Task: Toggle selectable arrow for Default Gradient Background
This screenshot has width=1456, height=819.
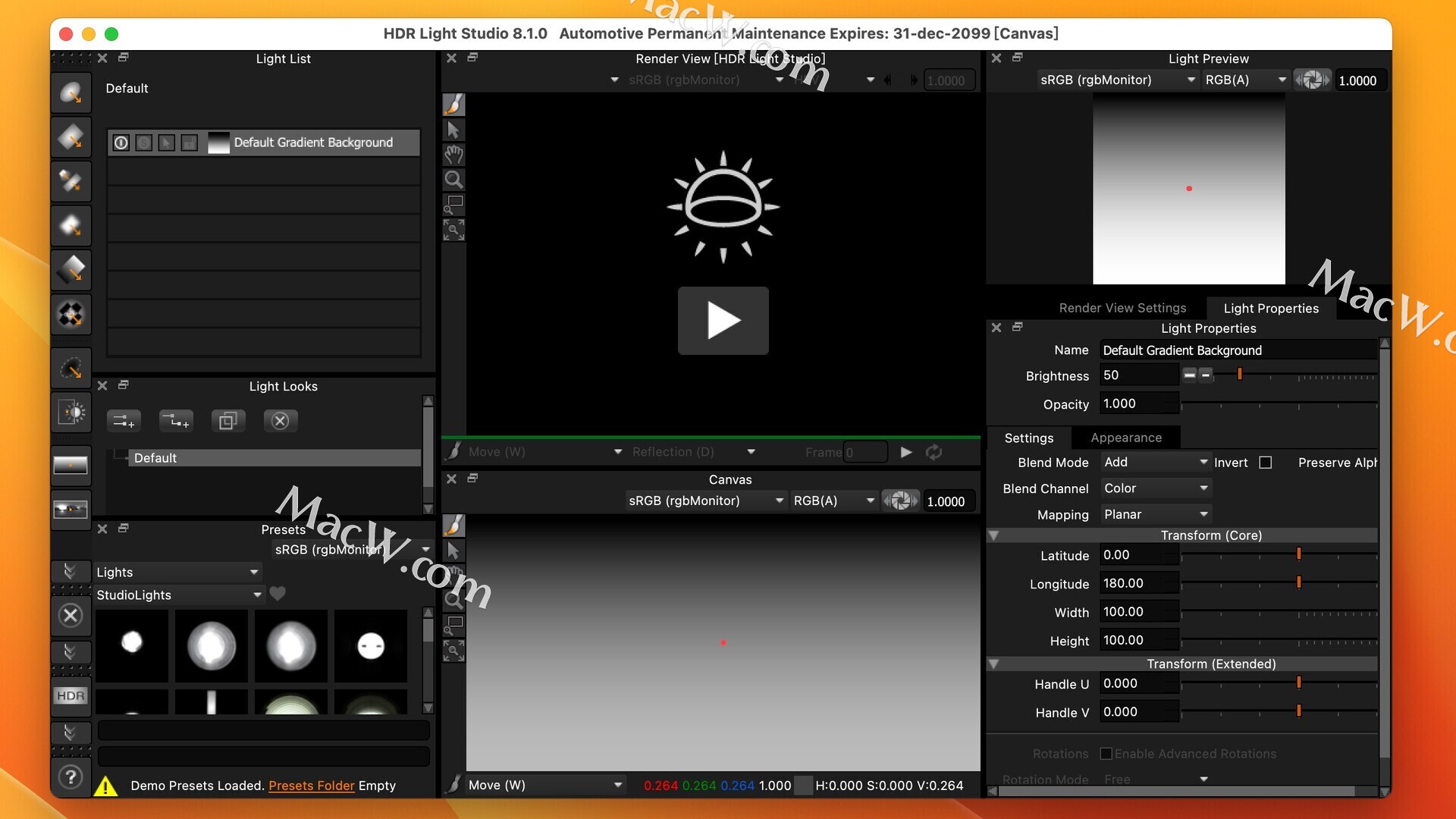Action: tap(167, 143)
